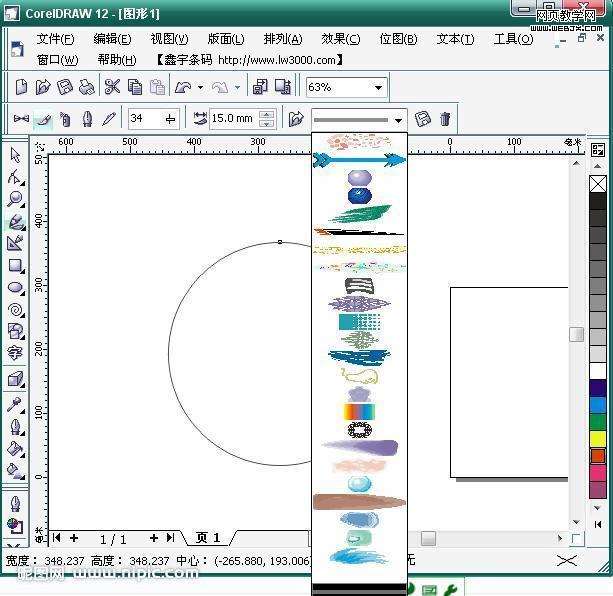
Task: Delete the brush stroke with trash icon
Action: pos(445,118)
